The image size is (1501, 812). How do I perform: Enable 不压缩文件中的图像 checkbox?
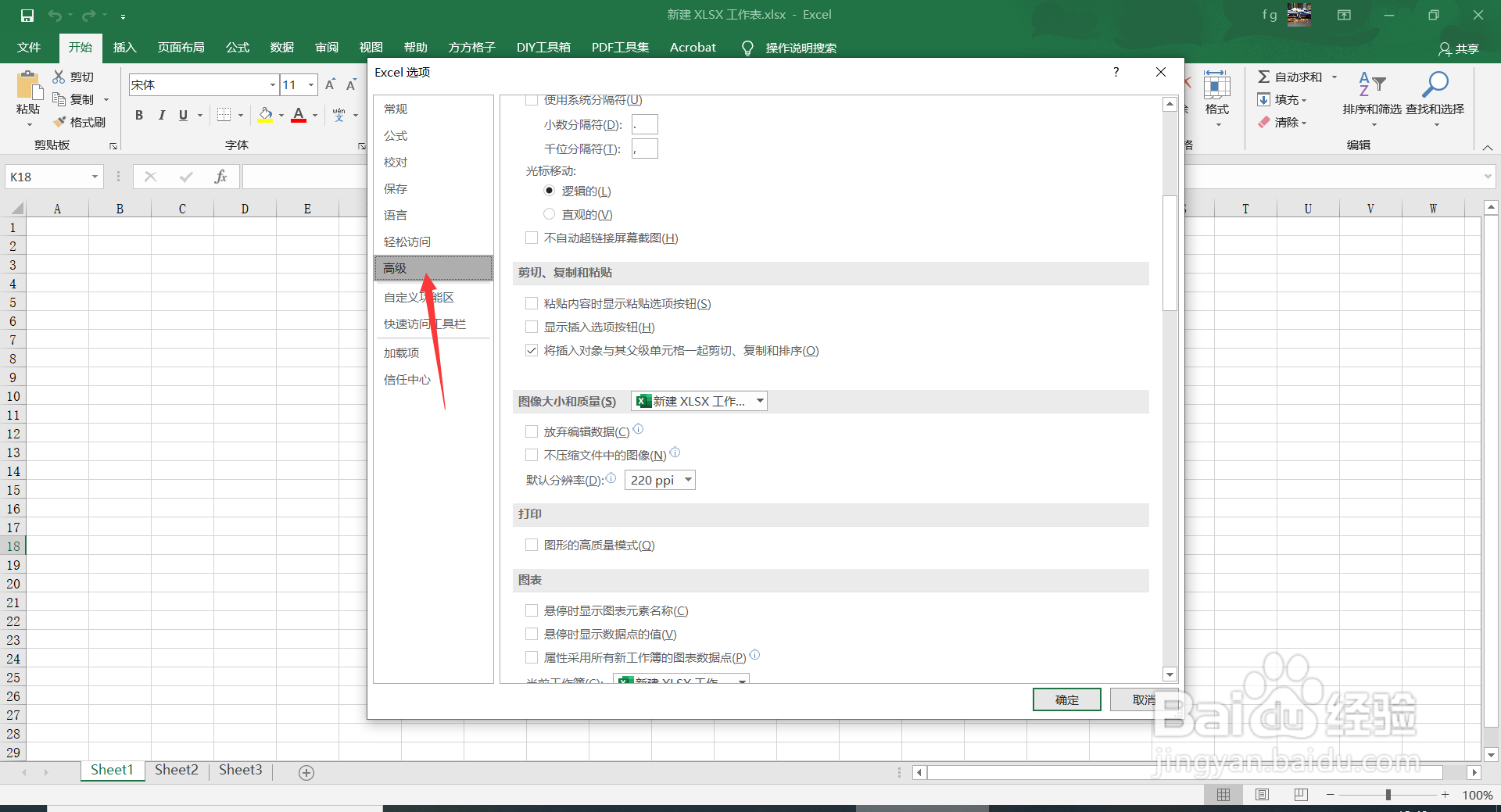[x=532, y=454]
